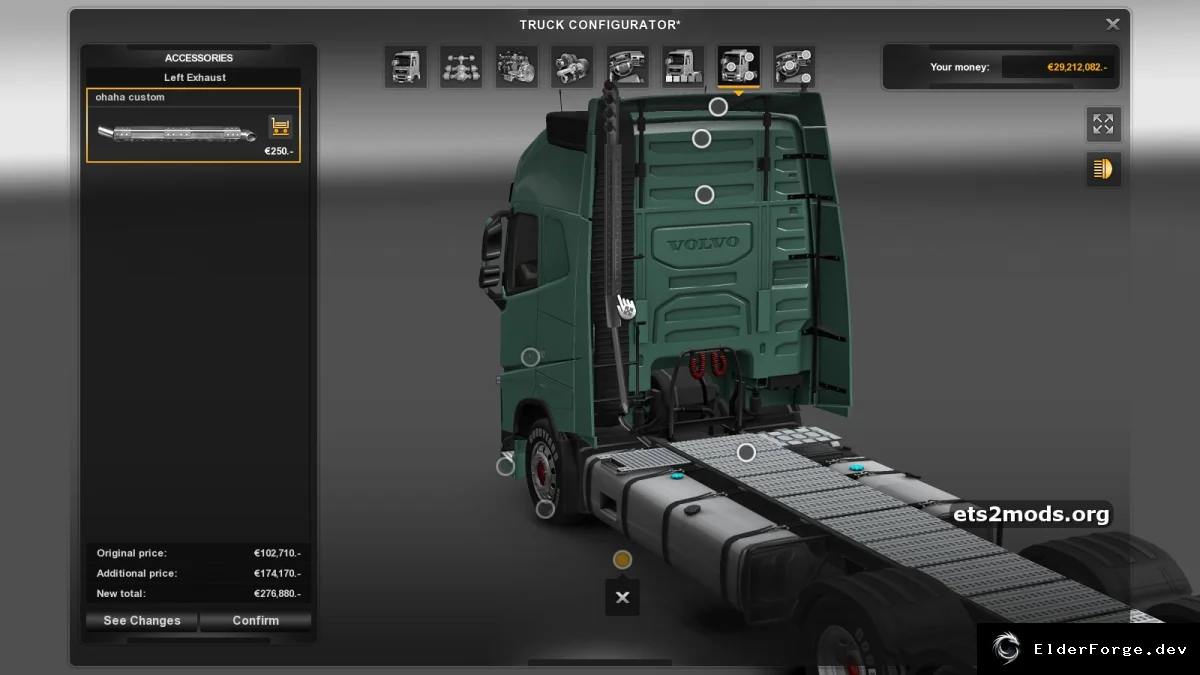Click the €250 item price
The height and width of the screenshot is (675, 1200).
tap(279, 151)
